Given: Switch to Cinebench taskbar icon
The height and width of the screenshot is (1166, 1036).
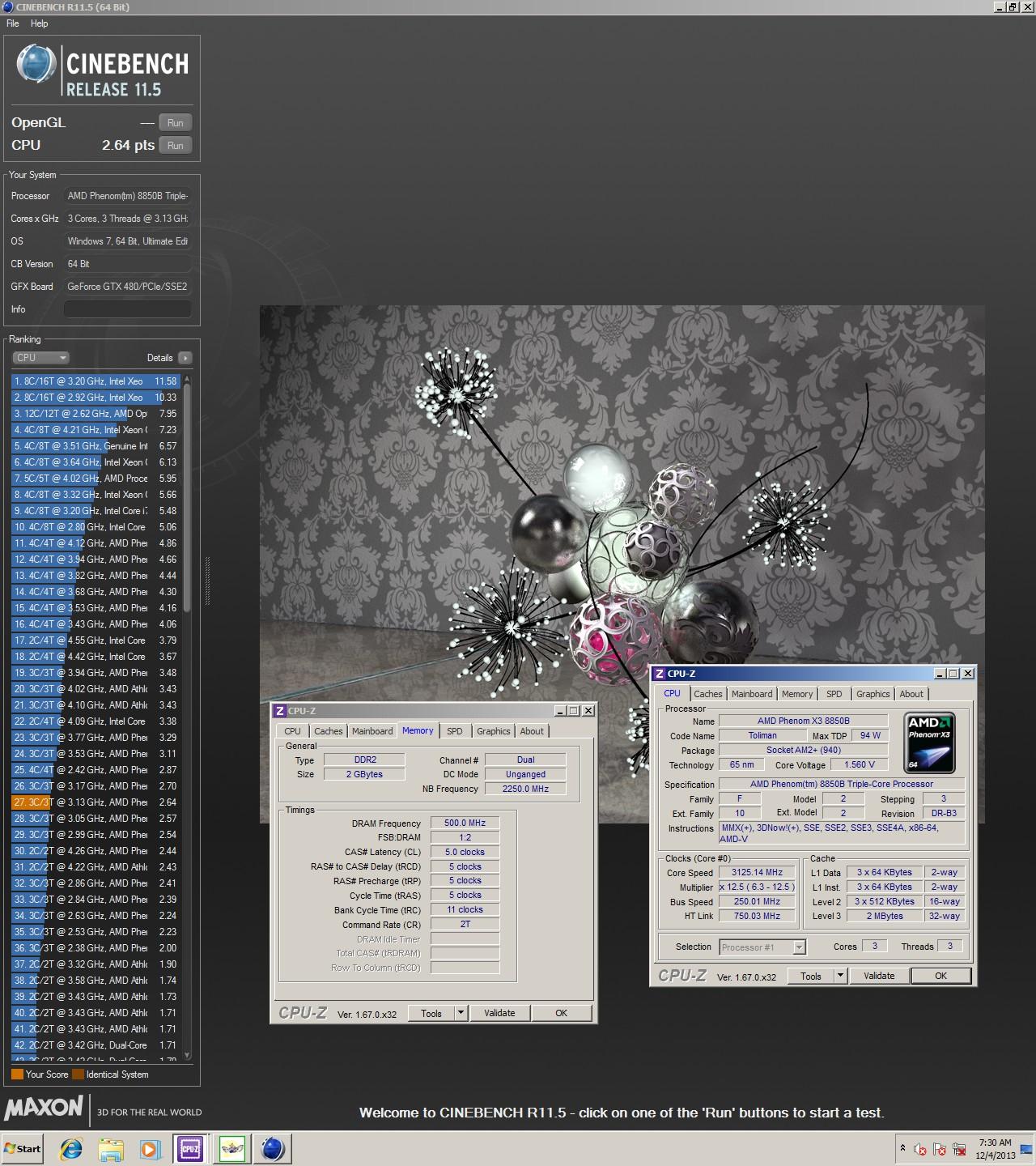Looking at the screenshot, I should coord(273,1148).
